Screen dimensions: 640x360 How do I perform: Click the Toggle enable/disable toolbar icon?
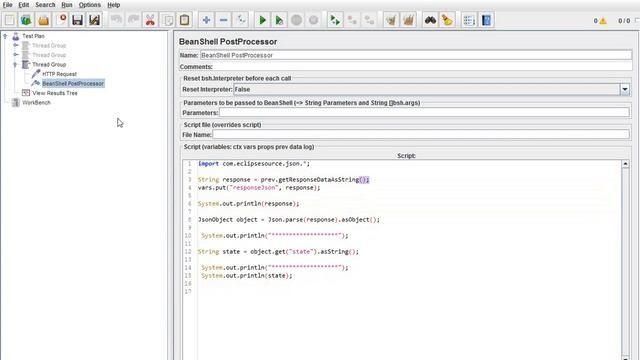241,20
